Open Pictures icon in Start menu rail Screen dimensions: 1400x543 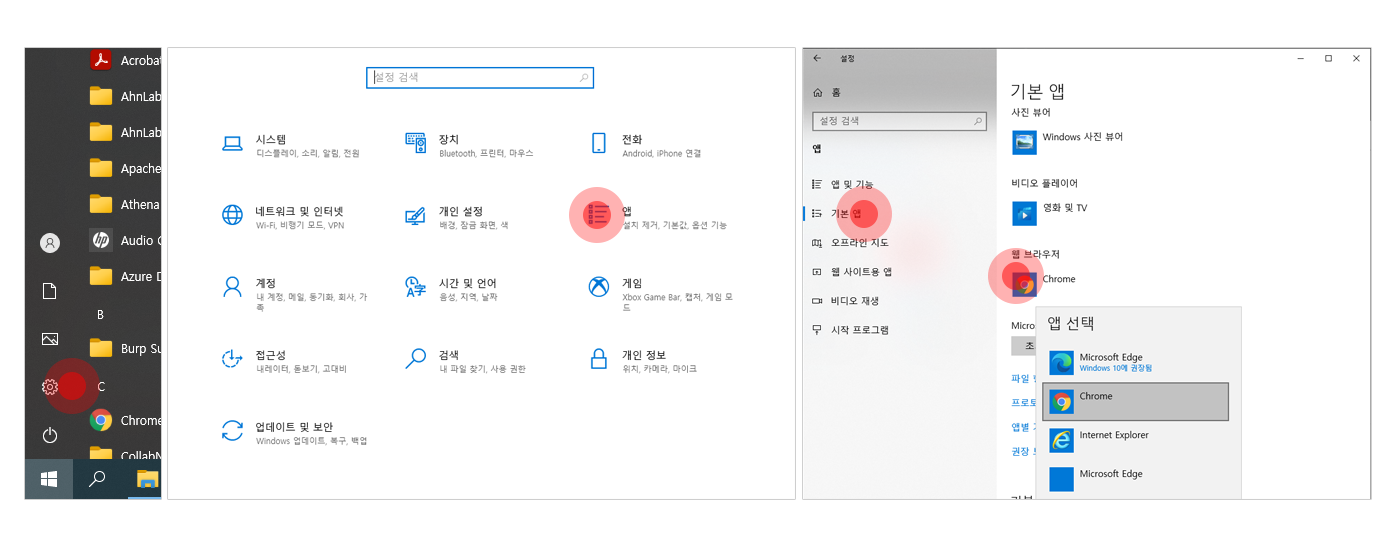[x=50, y=339]
